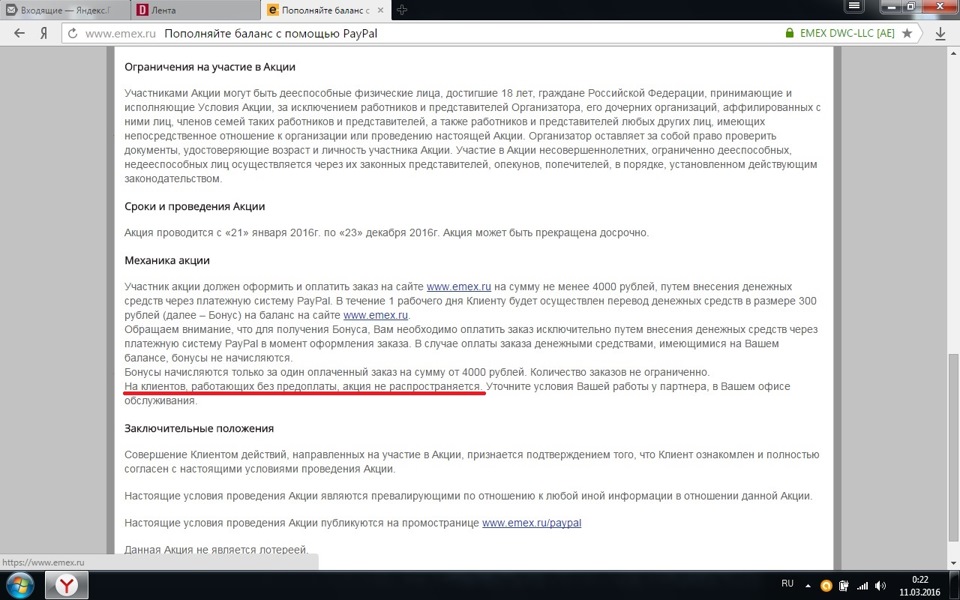Expand hidden tray icons arrow
This screenshot has height=600, width=960.
pyautogui.click(x=806, y=585)
